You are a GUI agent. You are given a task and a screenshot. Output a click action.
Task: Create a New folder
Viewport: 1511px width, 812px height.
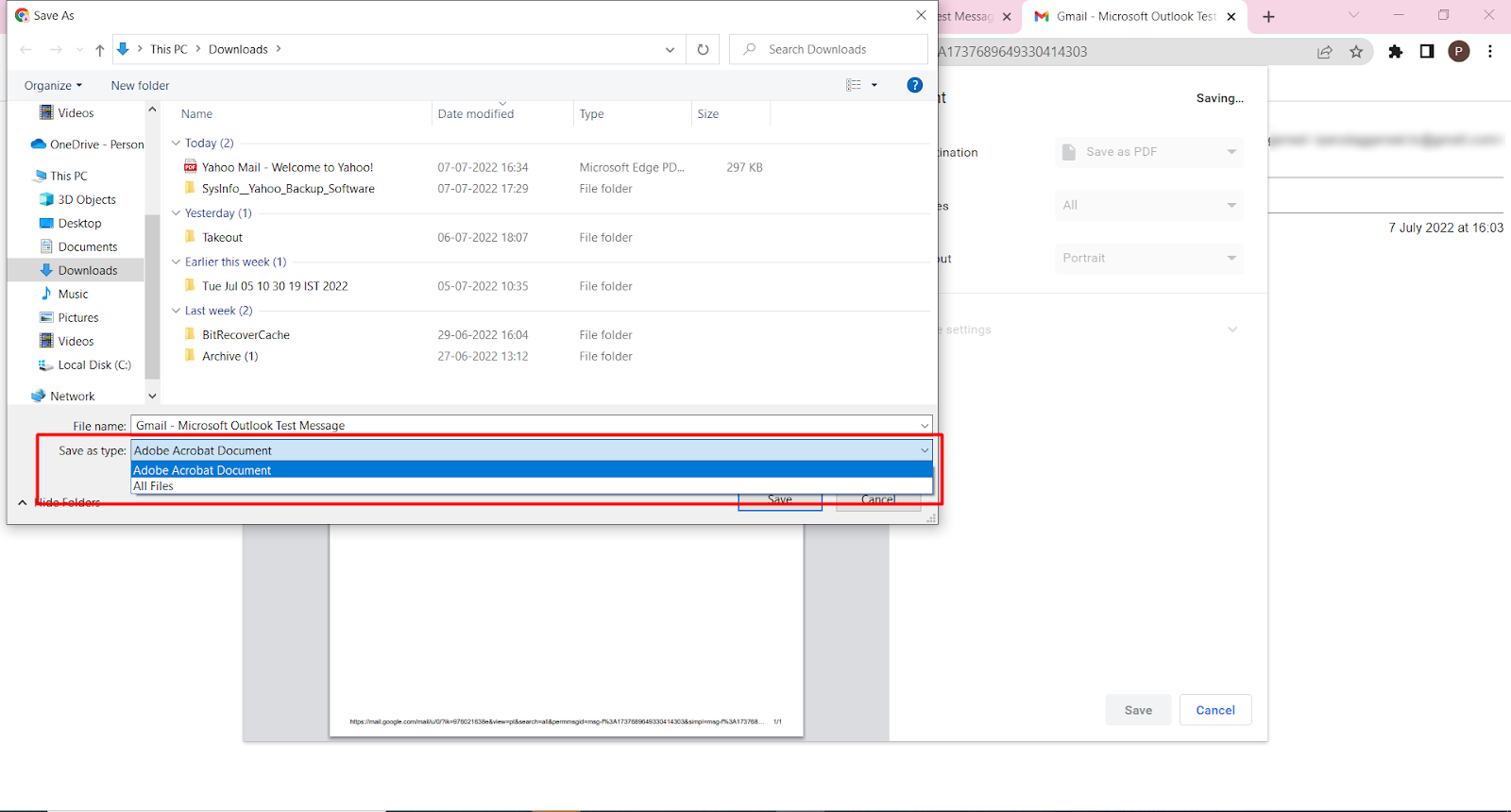[x=140, y=85]
